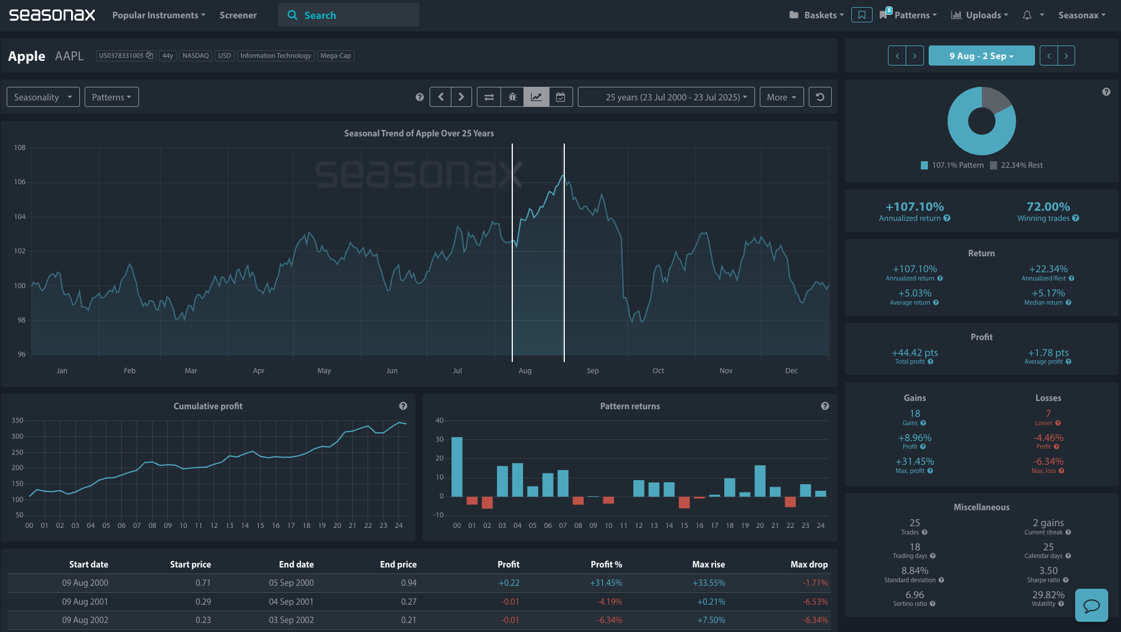Shift pattern end date earlier

(1048, 56)
